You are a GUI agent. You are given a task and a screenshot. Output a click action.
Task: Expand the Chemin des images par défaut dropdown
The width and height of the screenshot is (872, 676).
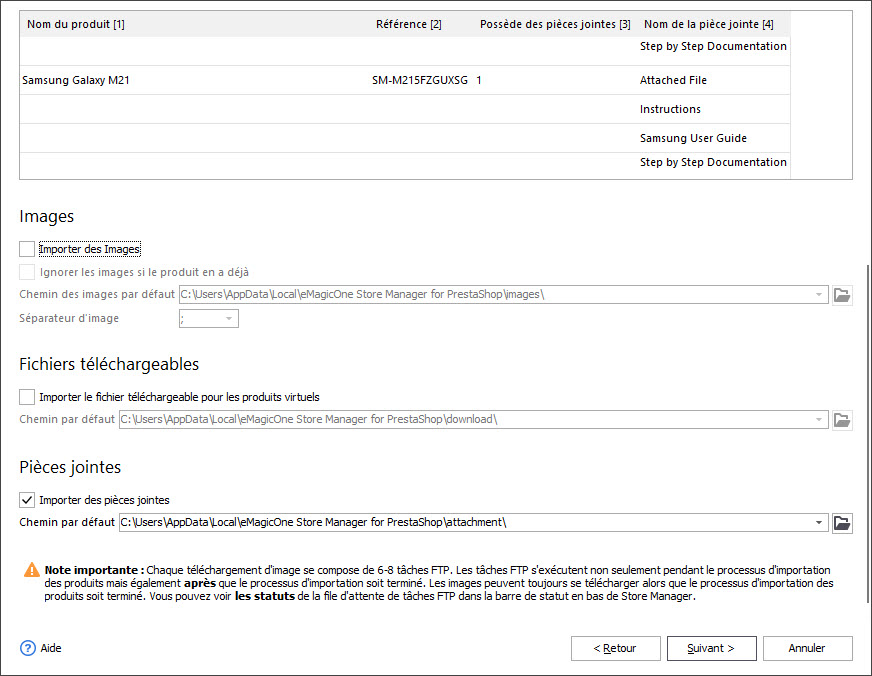(x=819, y=295)
